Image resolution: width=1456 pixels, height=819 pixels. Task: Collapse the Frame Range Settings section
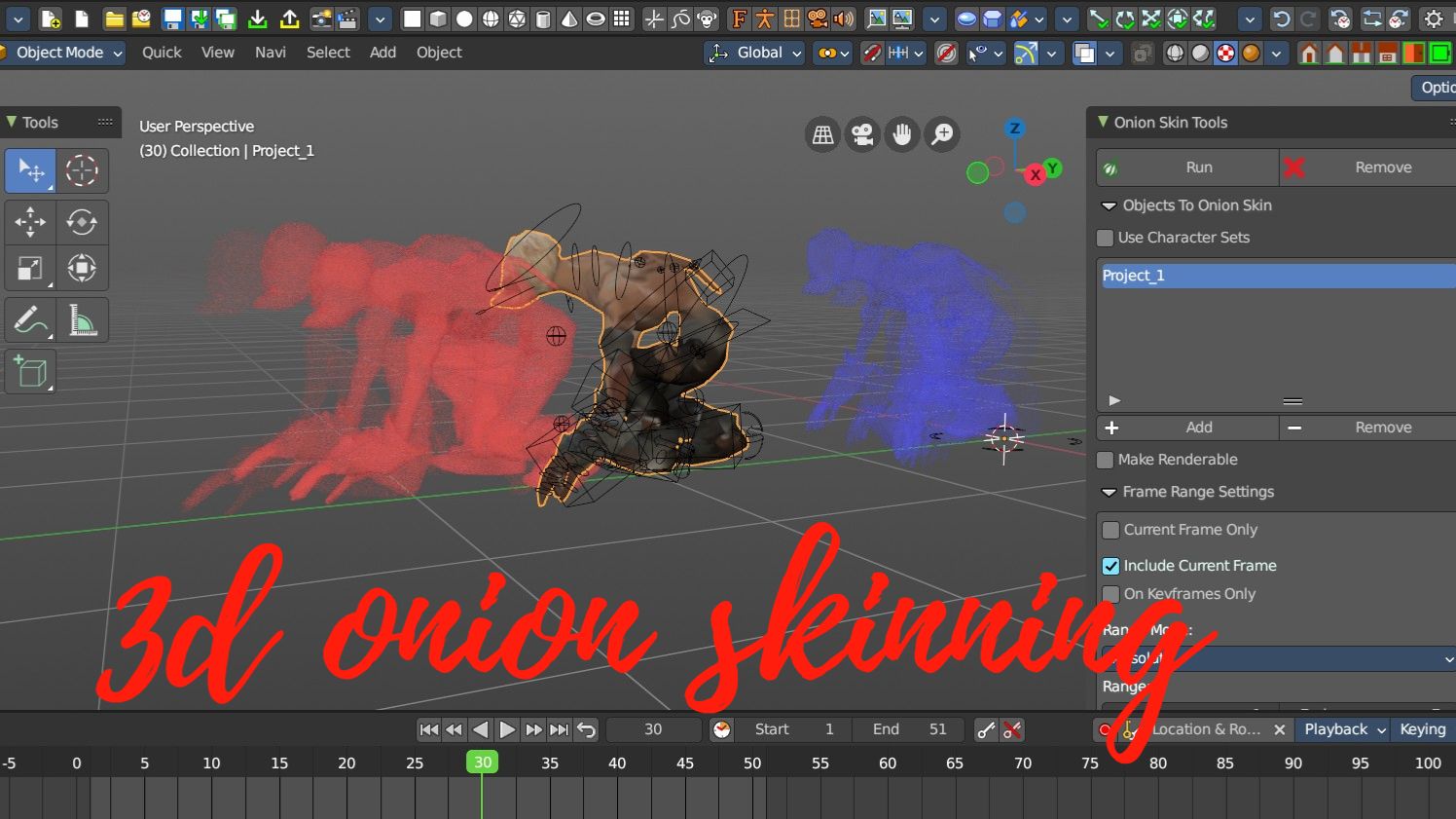coord(1109,492)
